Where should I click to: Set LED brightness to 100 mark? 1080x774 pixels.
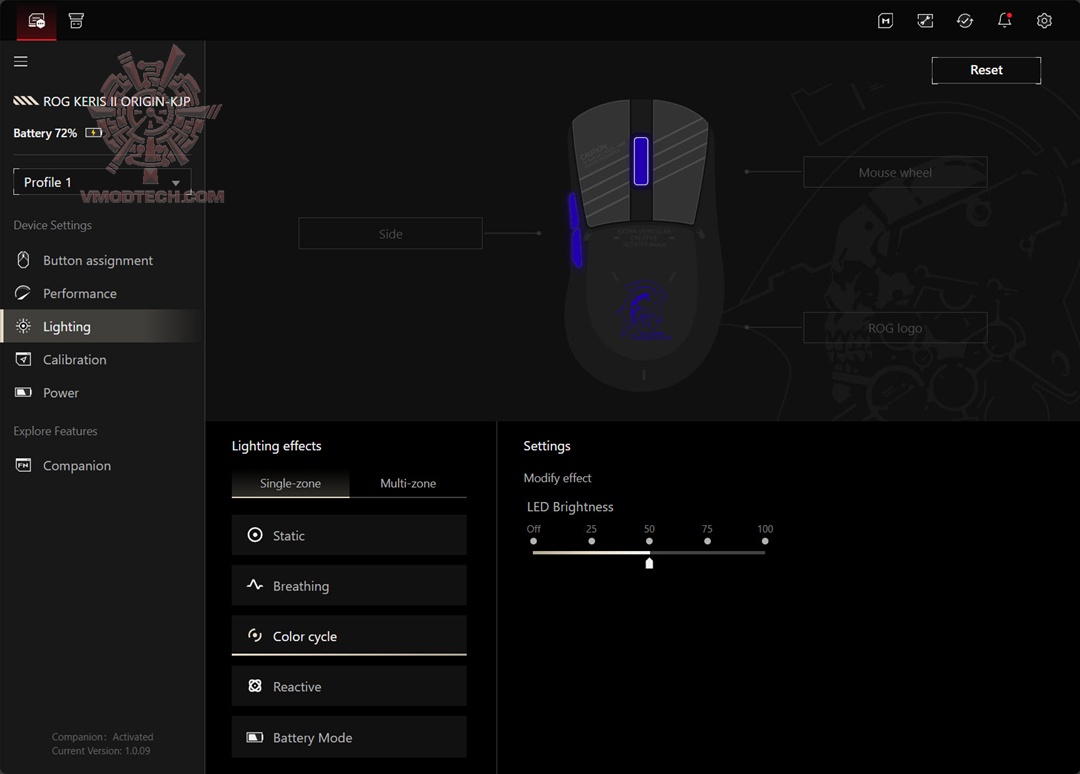[x=765, y=541]
